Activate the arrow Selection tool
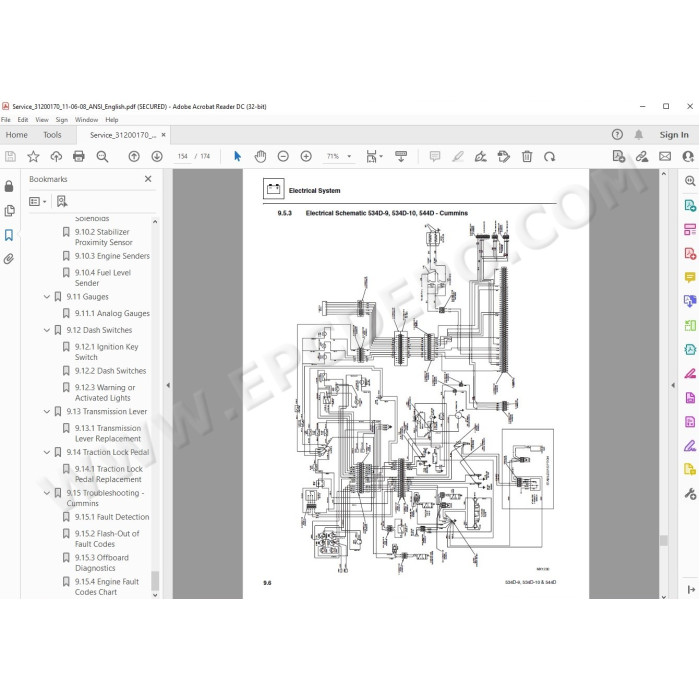This screenshot has width=700, height=700. pyautogui.click(x=238, y=156)
